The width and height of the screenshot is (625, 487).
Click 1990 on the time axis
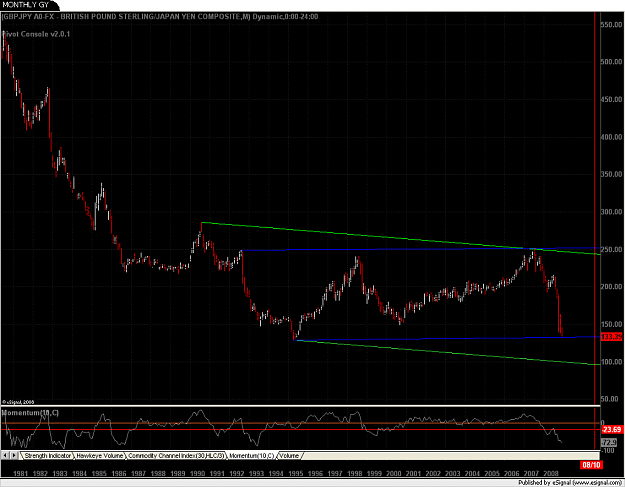(197, 473)
